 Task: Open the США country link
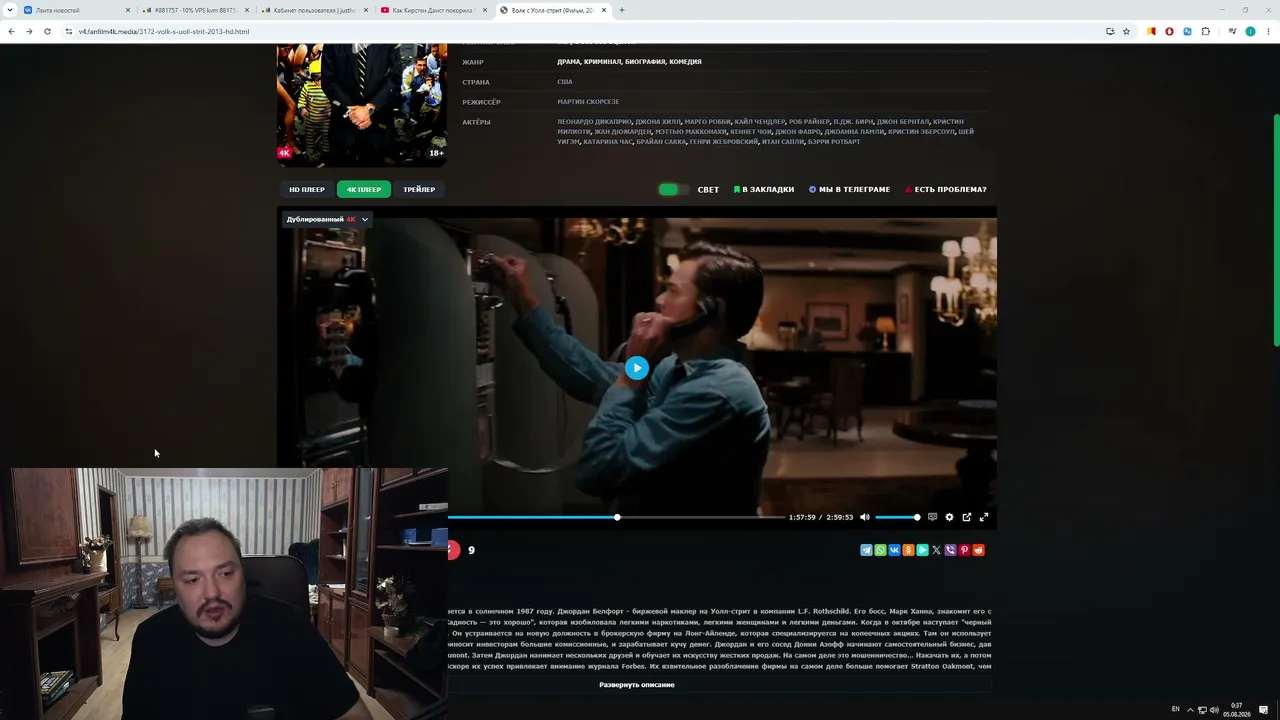(565, 82)
